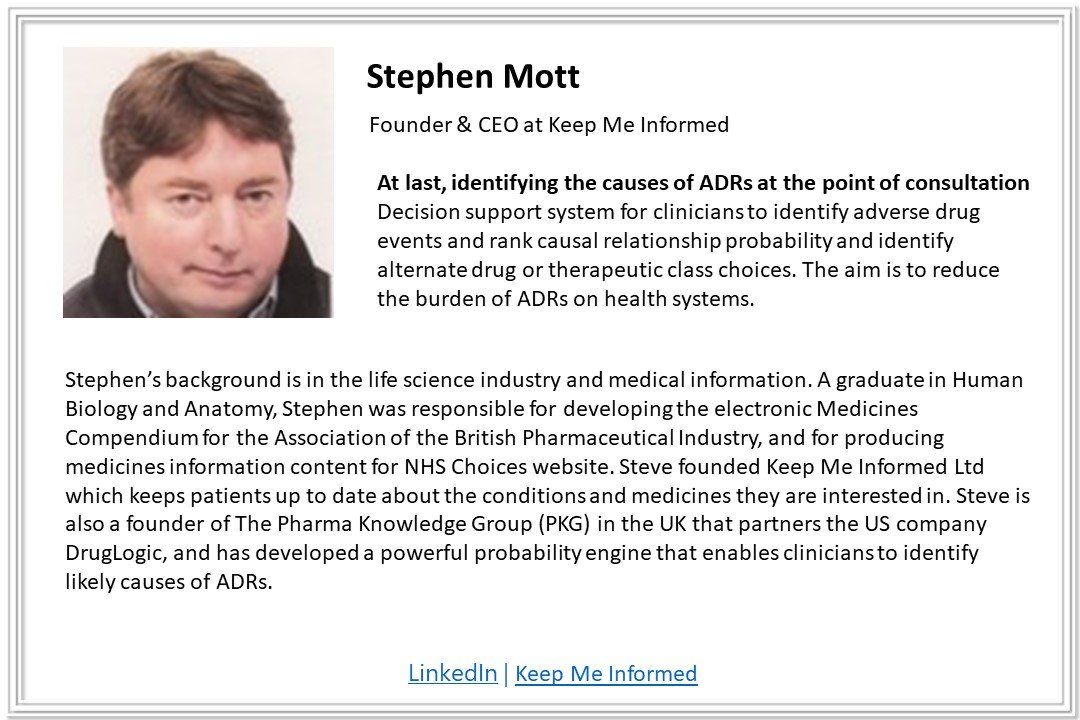Open the Keep Me Informed link

pyautogui.click(x=606, y=673)
